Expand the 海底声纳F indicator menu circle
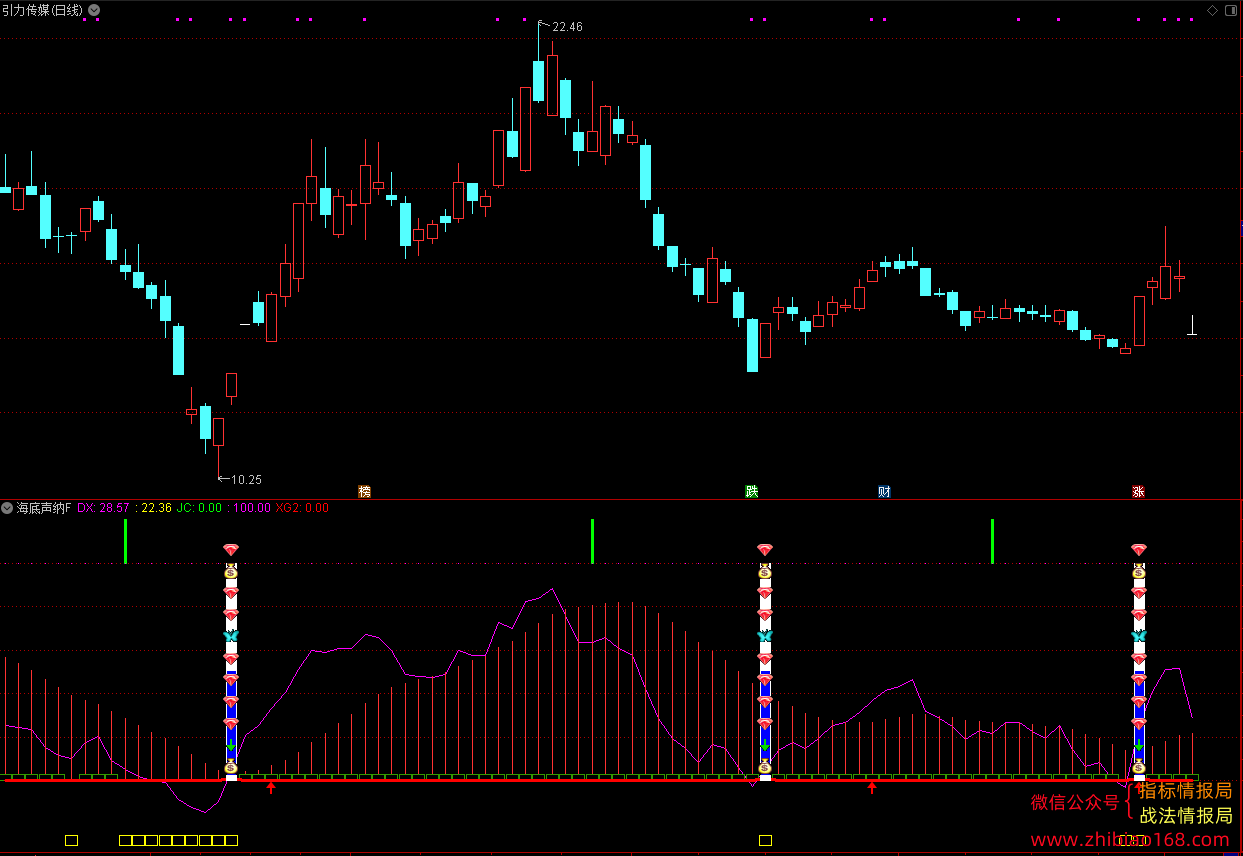 point(7,508)
